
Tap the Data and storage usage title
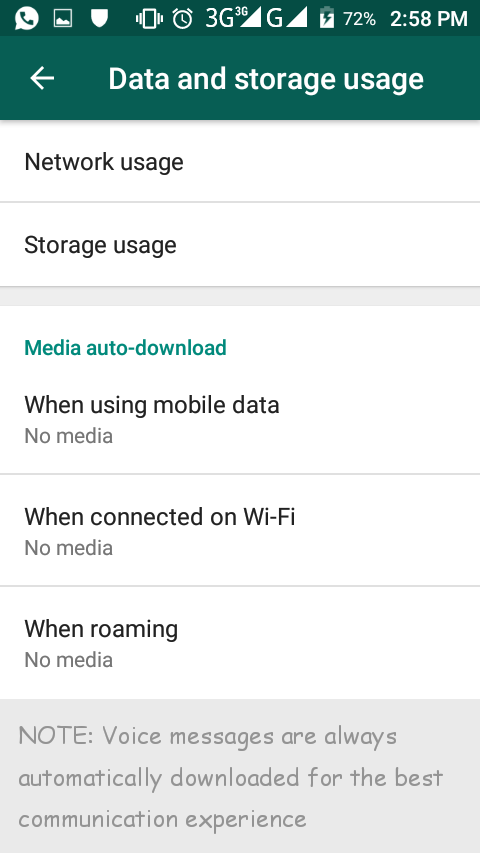(x=266, y=80)
